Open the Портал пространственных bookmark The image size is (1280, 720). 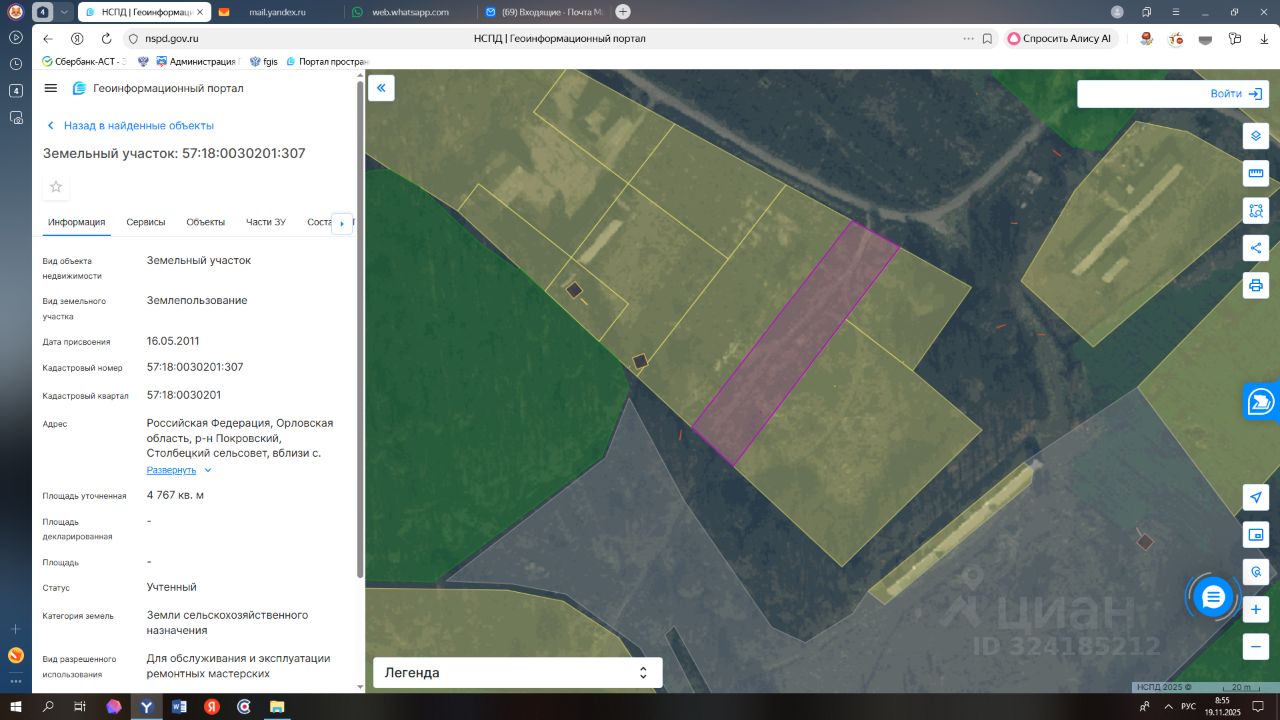pyautogui.click(x=327, y=61)
